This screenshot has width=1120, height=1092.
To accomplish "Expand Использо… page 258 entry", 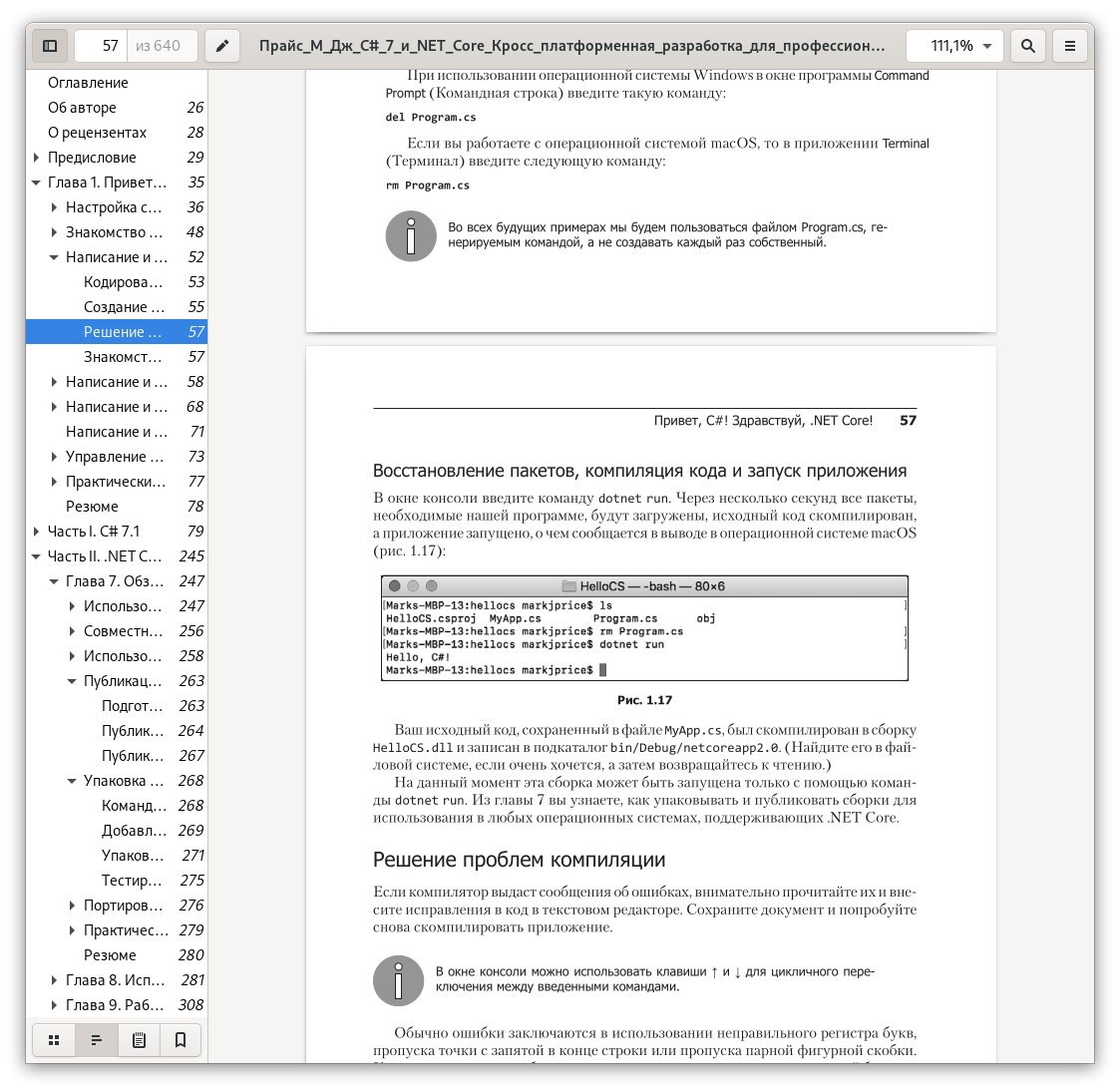I will click(72, 655).
